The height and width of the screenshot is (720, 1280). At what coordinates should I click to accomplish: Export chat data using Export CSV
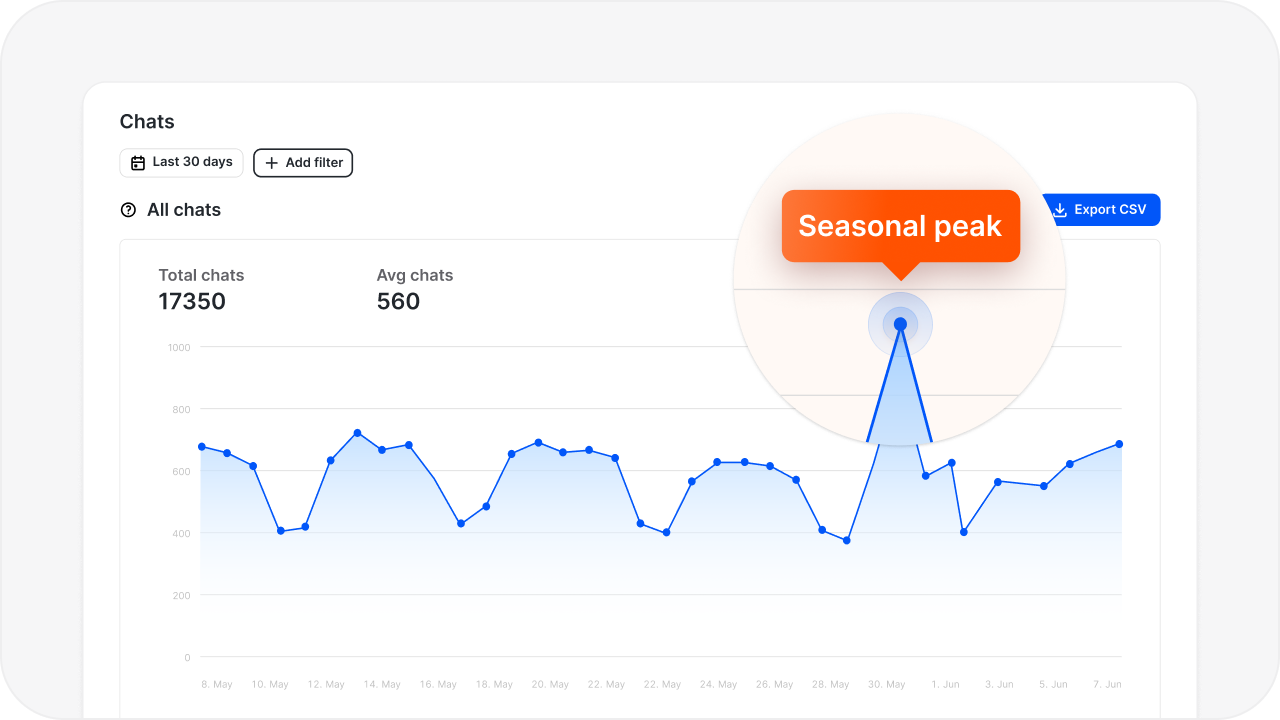[1100, 210]
